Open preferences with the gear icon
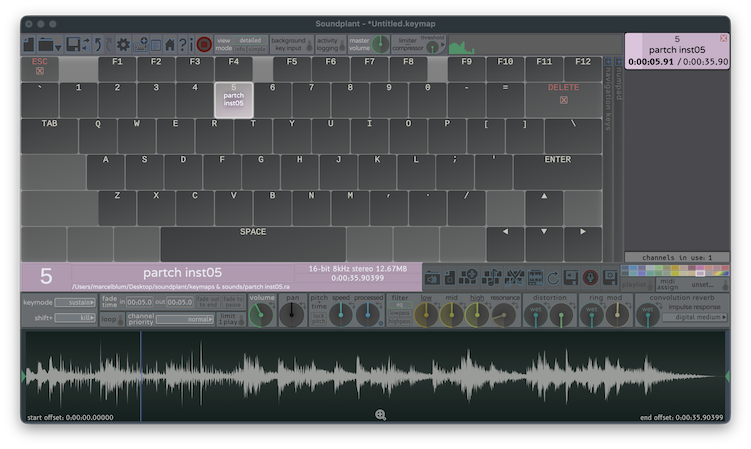The width and height of the screenshot is (751, 449). [123, 45]
